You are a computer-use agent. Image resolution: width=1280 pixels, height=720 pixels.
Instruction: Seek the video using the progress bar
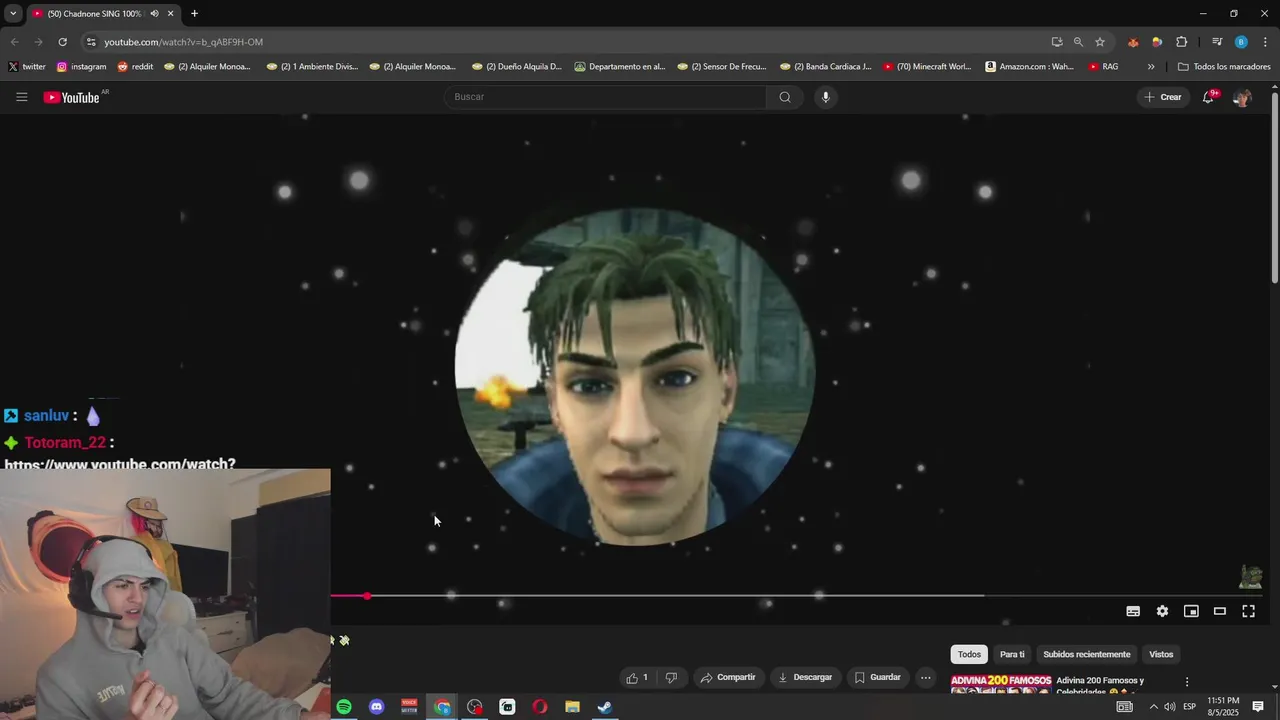tap(795, 596)
